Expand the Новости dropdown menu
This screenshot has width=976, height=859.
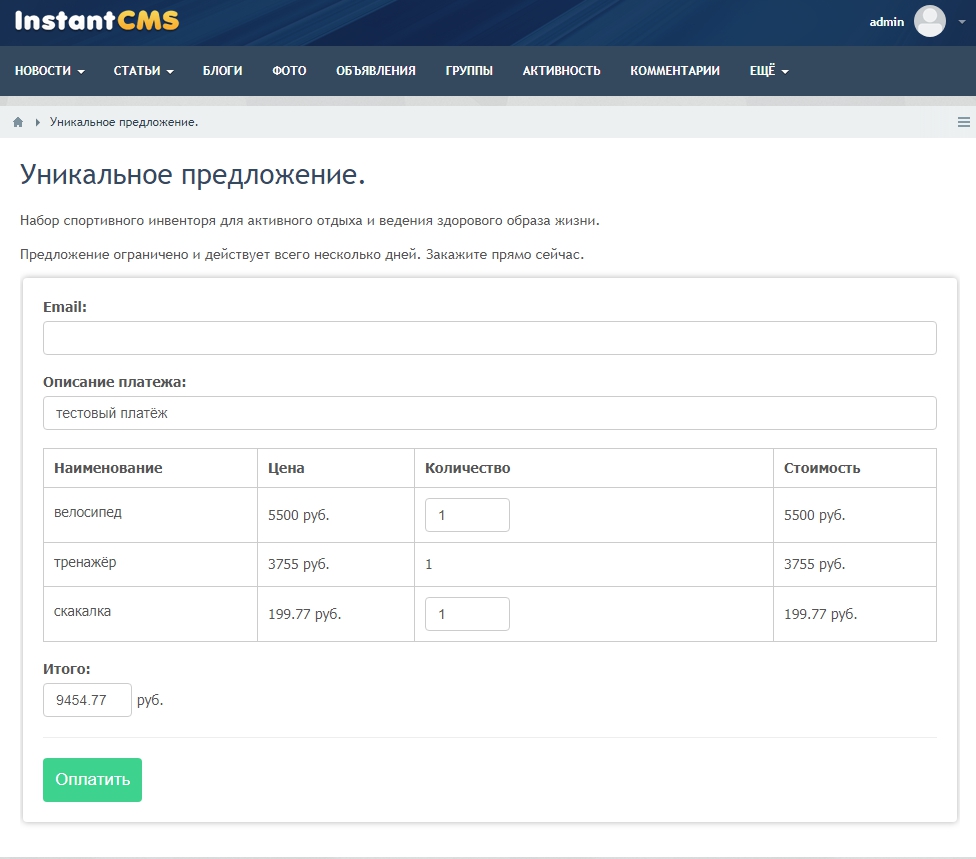pos(49,71)
